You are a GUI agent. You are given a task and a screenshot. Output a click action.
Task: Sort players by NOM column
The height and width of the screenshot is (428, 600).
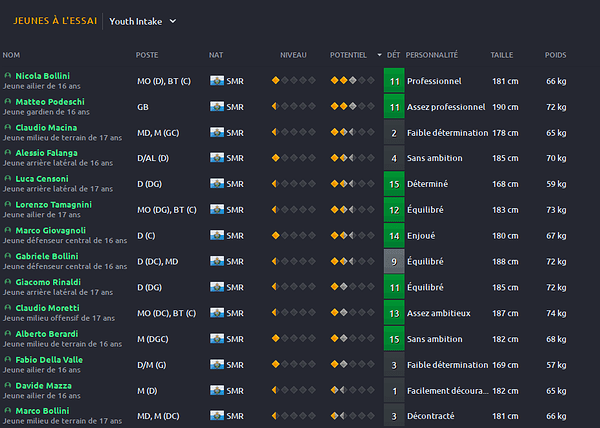[11, 55]
